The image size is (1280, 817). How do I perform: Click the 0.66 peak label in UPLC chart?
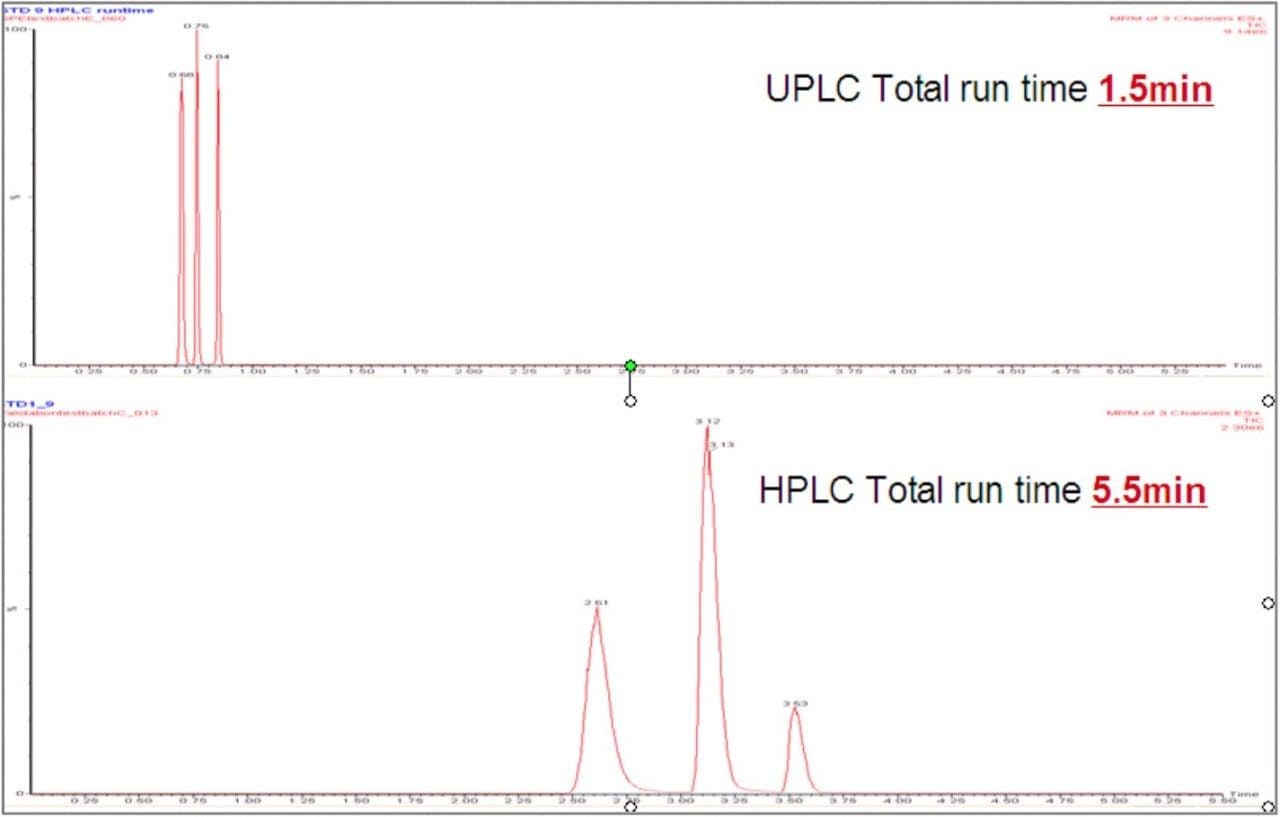pos(181,75)
